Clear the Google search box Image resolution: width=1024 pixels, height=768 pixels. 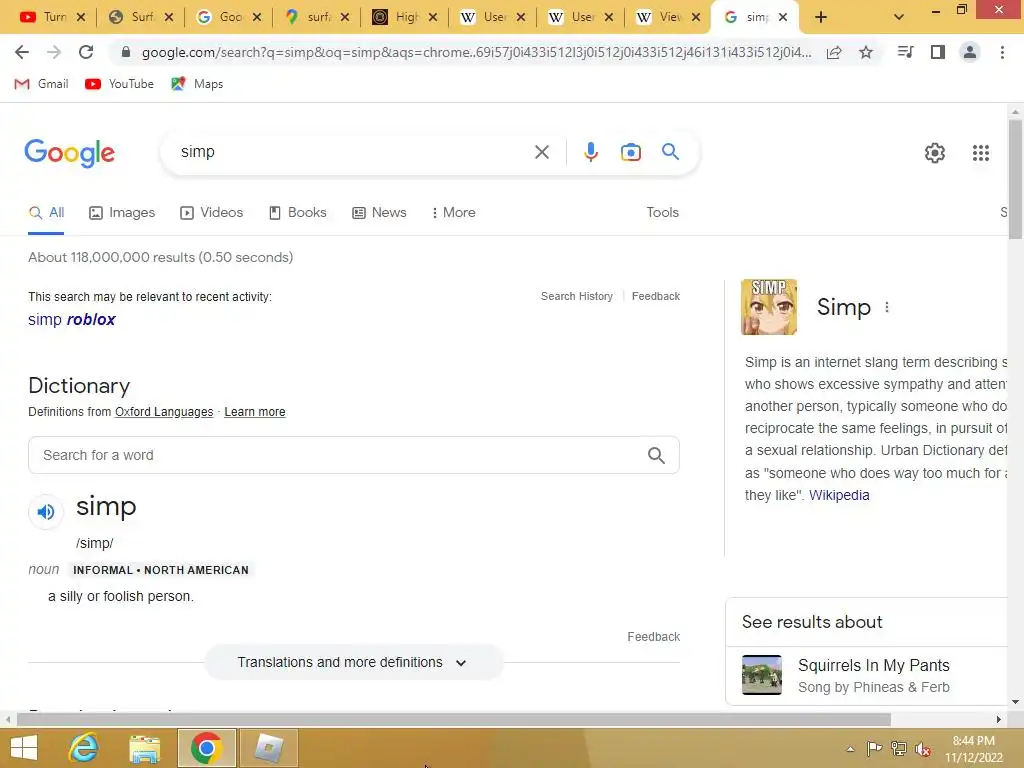[541, 152]
